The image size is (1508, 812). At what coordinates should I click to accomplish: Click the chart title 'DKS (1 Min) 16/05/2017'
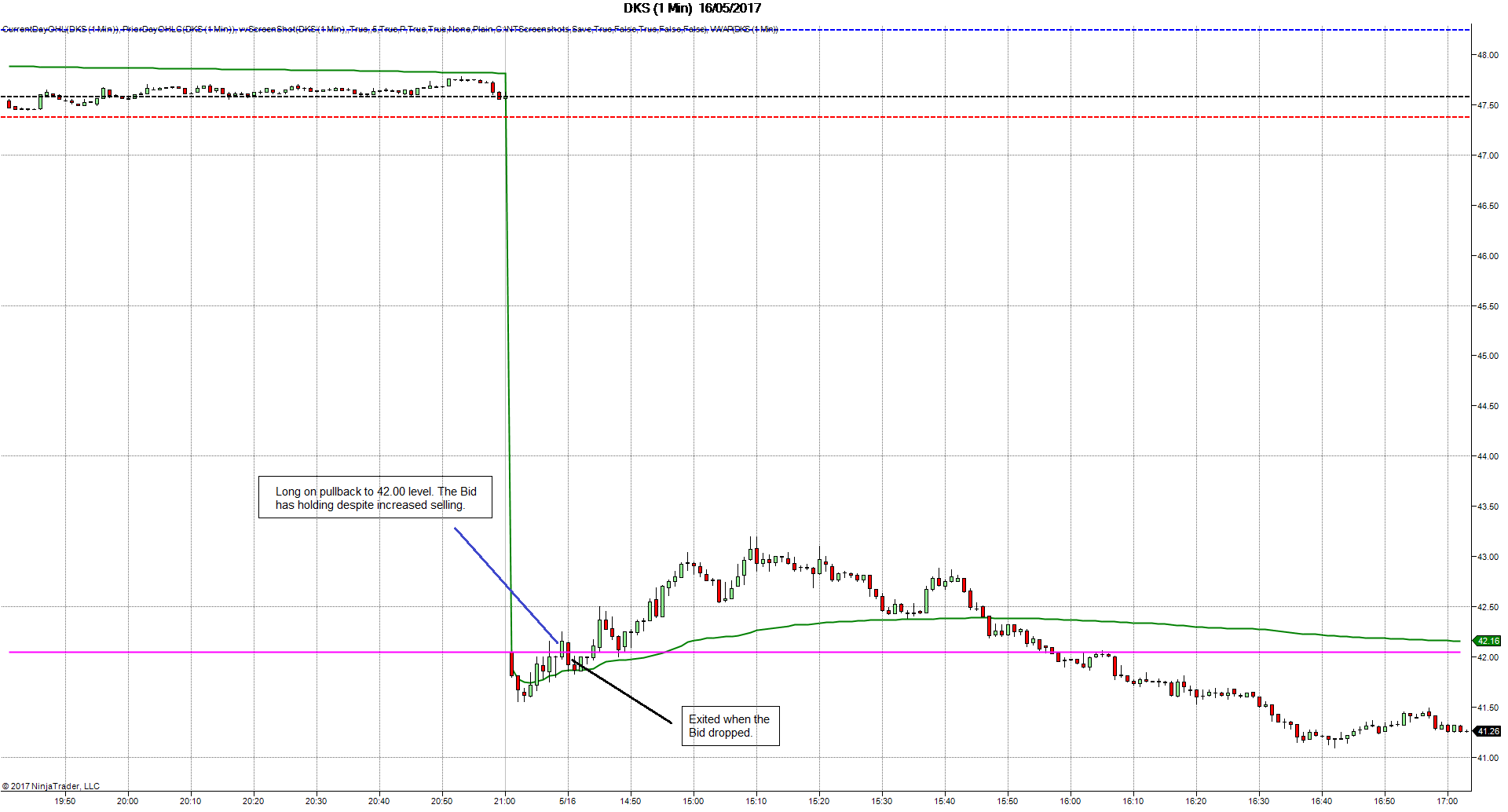coord(692,9)
